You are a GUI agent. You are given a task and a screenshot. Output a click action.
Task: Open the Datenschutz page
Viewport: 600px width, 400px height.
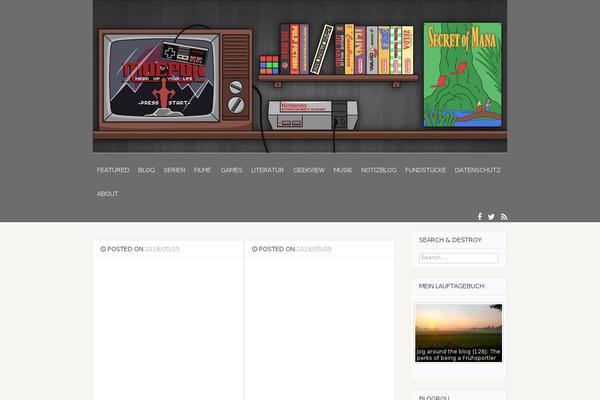pyautogui.click(x=478, y=170)
